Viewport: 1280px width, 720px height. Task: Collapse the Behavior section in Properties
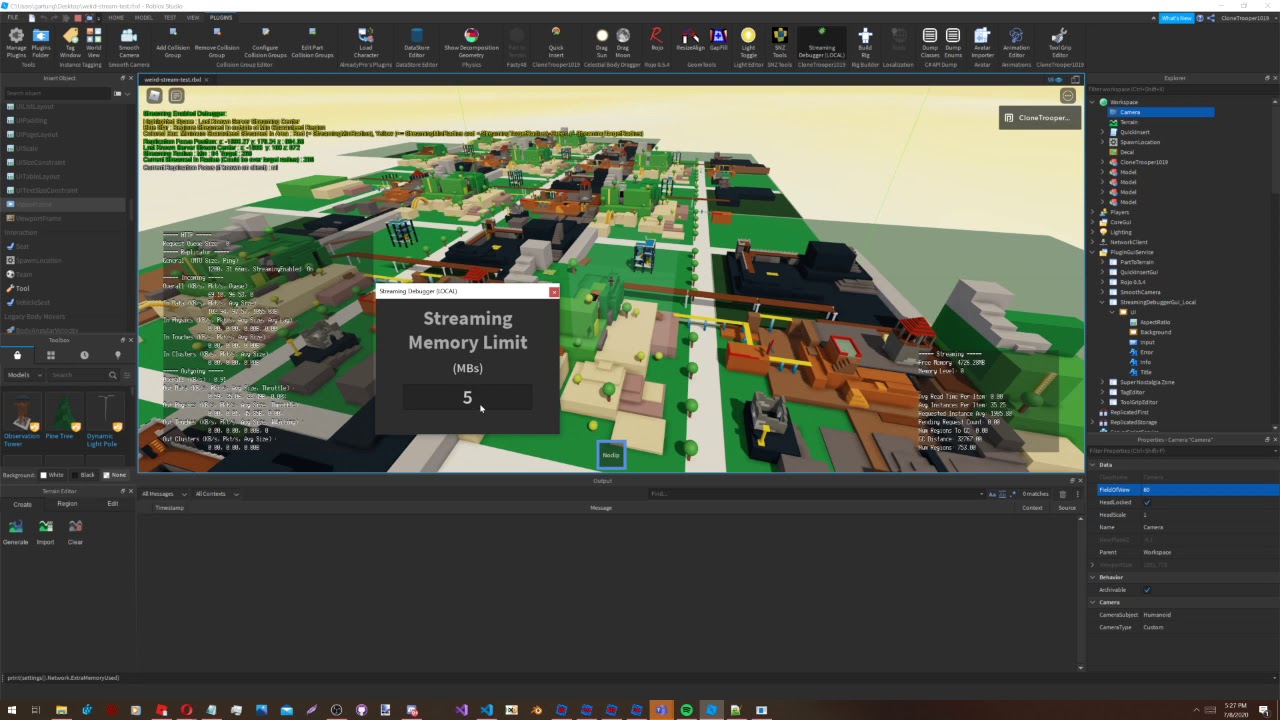(x=1093, y=577)
